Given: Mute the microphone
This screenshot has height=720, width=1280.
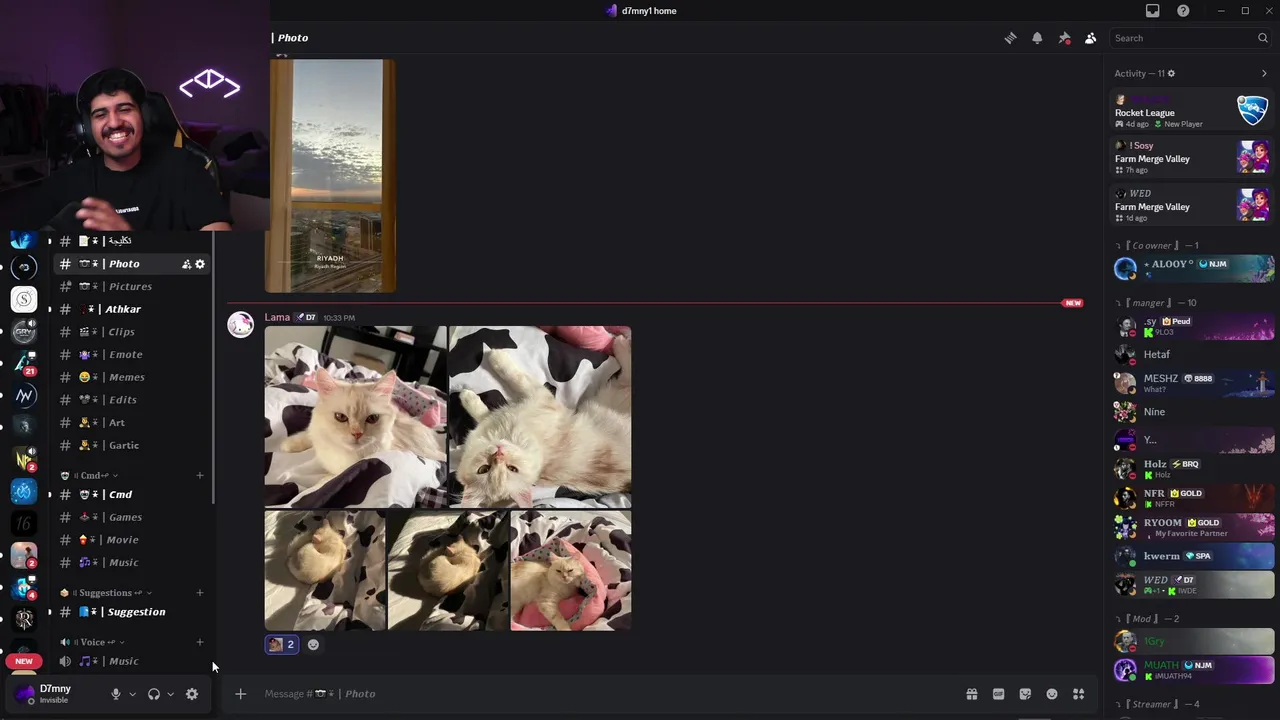Looking at the screenshot, I should 116,694.
